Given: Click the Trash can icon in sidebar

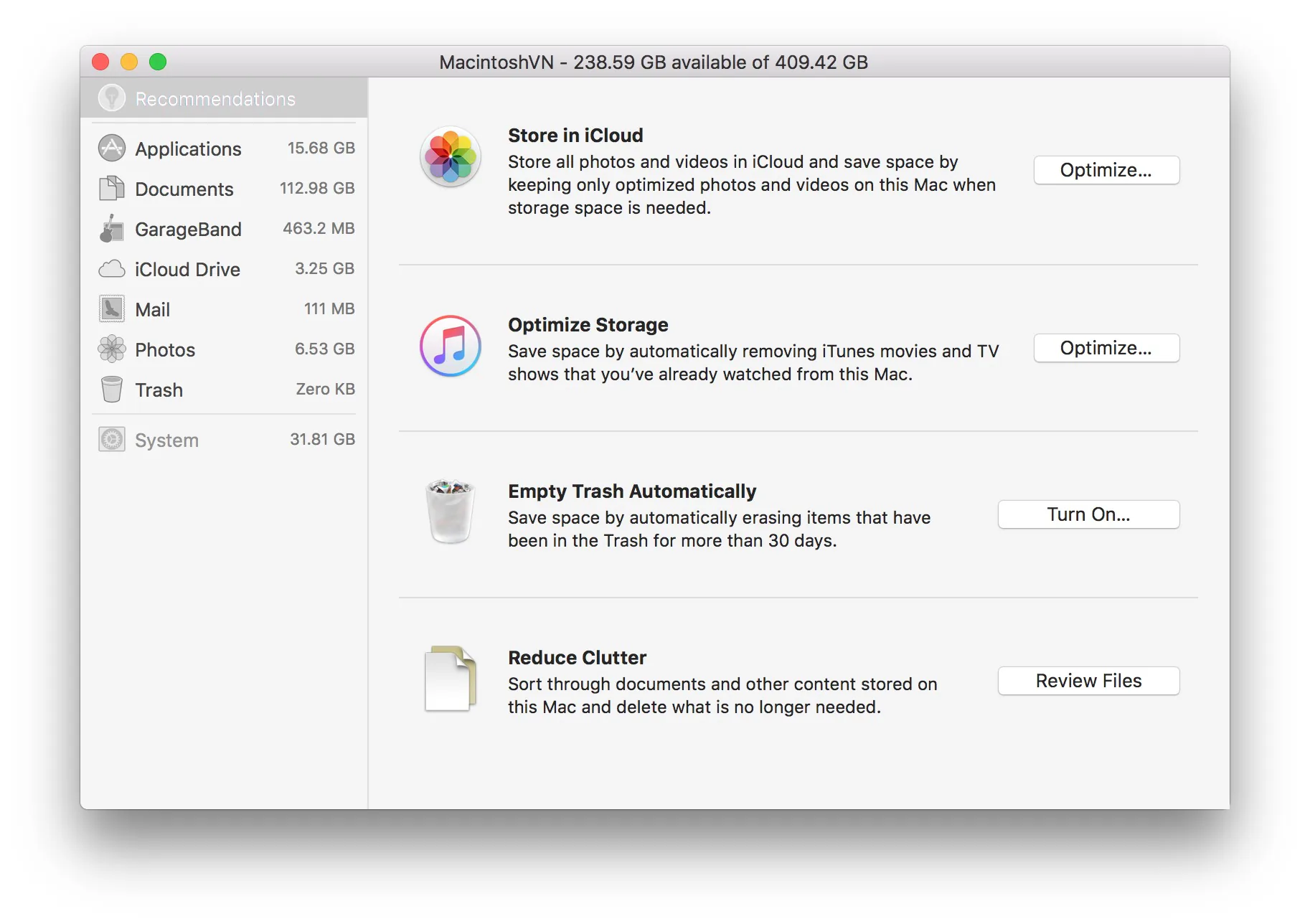Looking at the screenshot, I should tap(112, 390).
